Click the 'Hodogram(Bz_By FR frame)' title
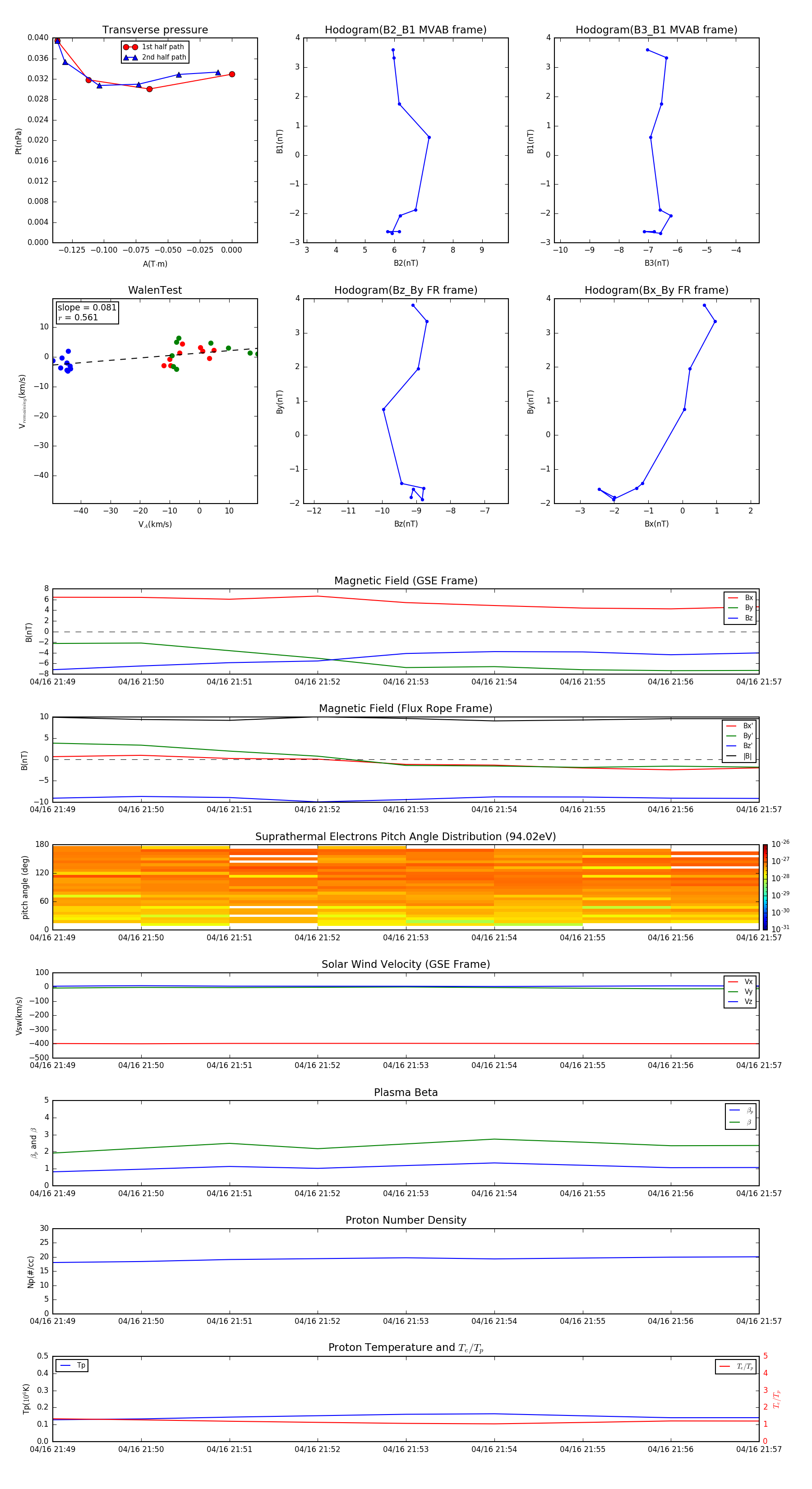 tap(406, 290)
